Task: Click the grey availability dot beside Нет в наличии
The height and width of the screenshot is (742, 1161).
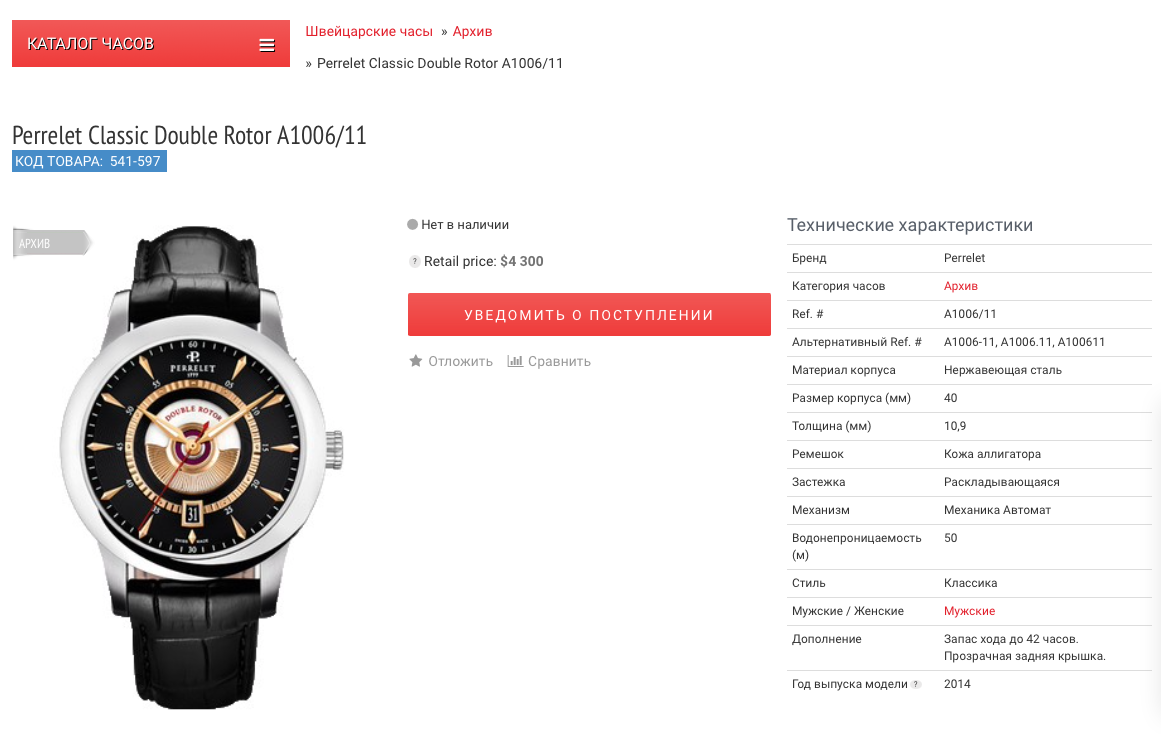Action: pos(412,224)
